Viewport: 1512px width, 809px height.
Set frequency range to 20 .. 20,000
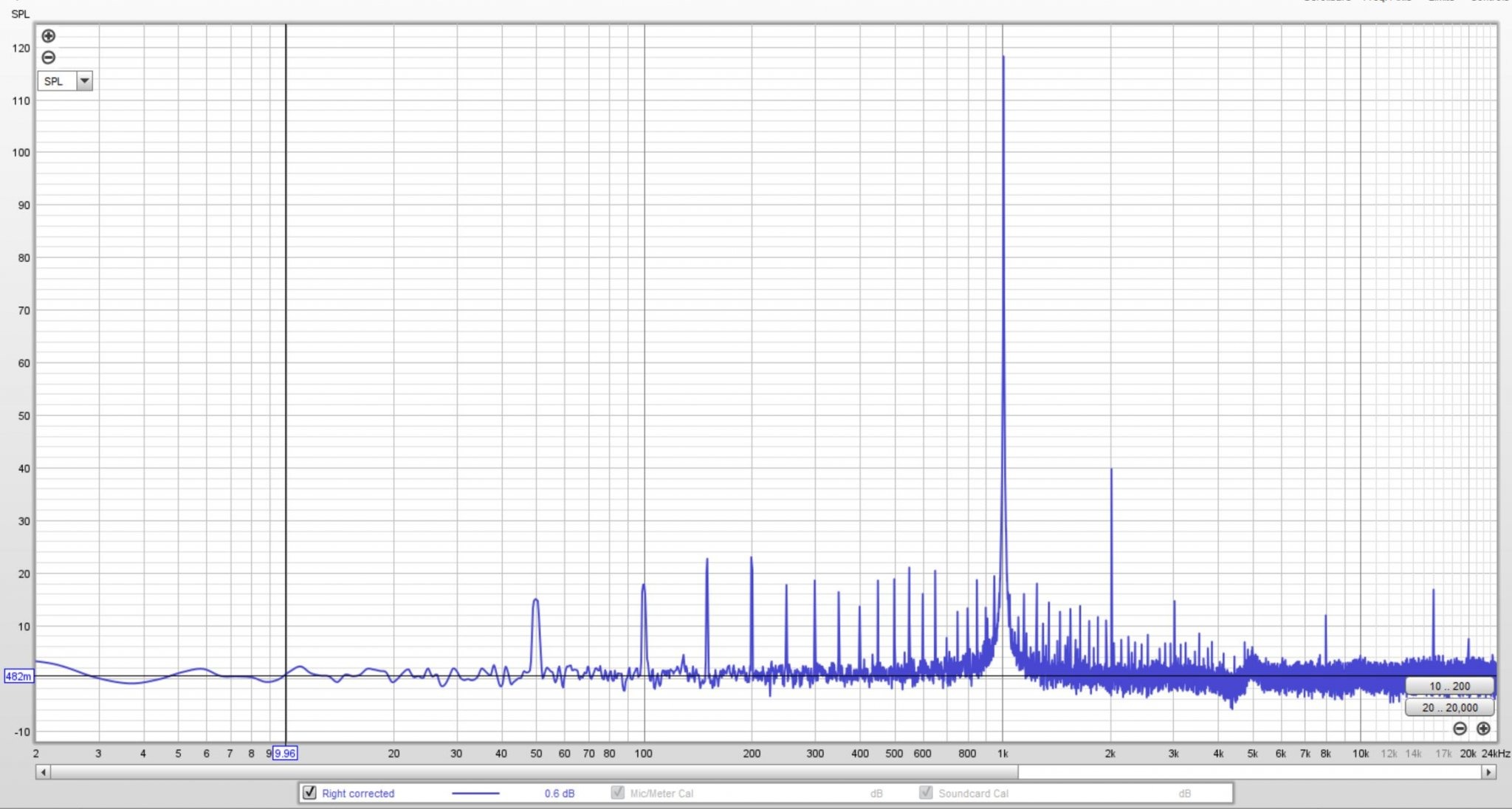click(1449, 708)
